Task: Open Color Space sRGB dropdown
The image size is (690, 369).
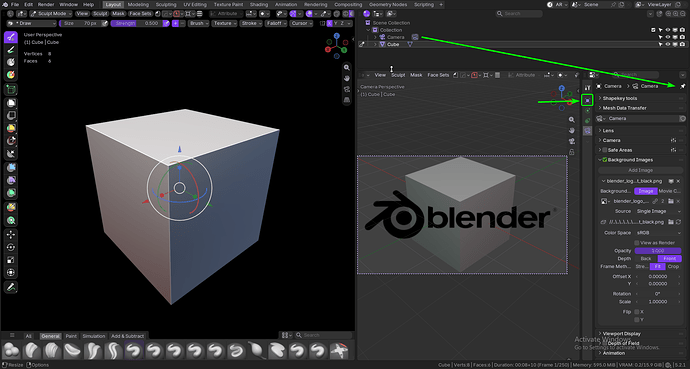Action: click(658, 233)
